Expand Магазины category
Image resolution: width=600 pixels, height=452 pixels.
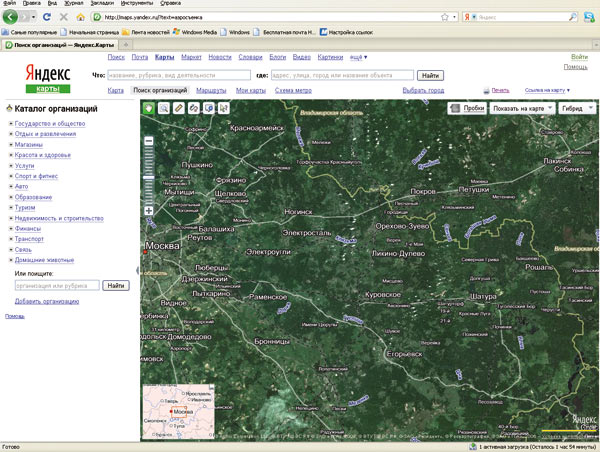click(x=11, y=145)
